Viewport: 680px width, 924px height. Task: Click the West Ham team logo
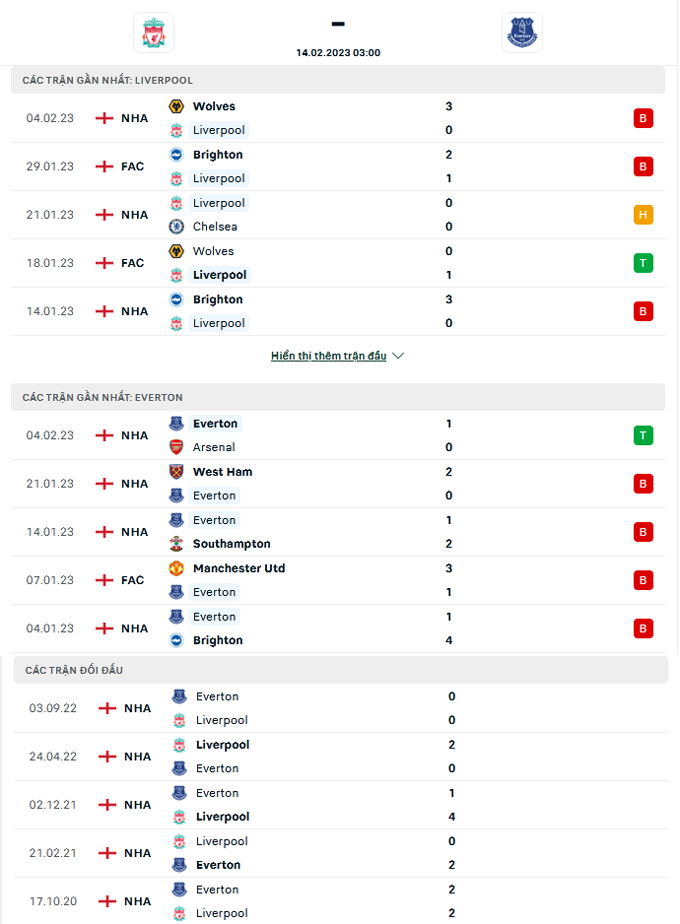pos(176,472)
